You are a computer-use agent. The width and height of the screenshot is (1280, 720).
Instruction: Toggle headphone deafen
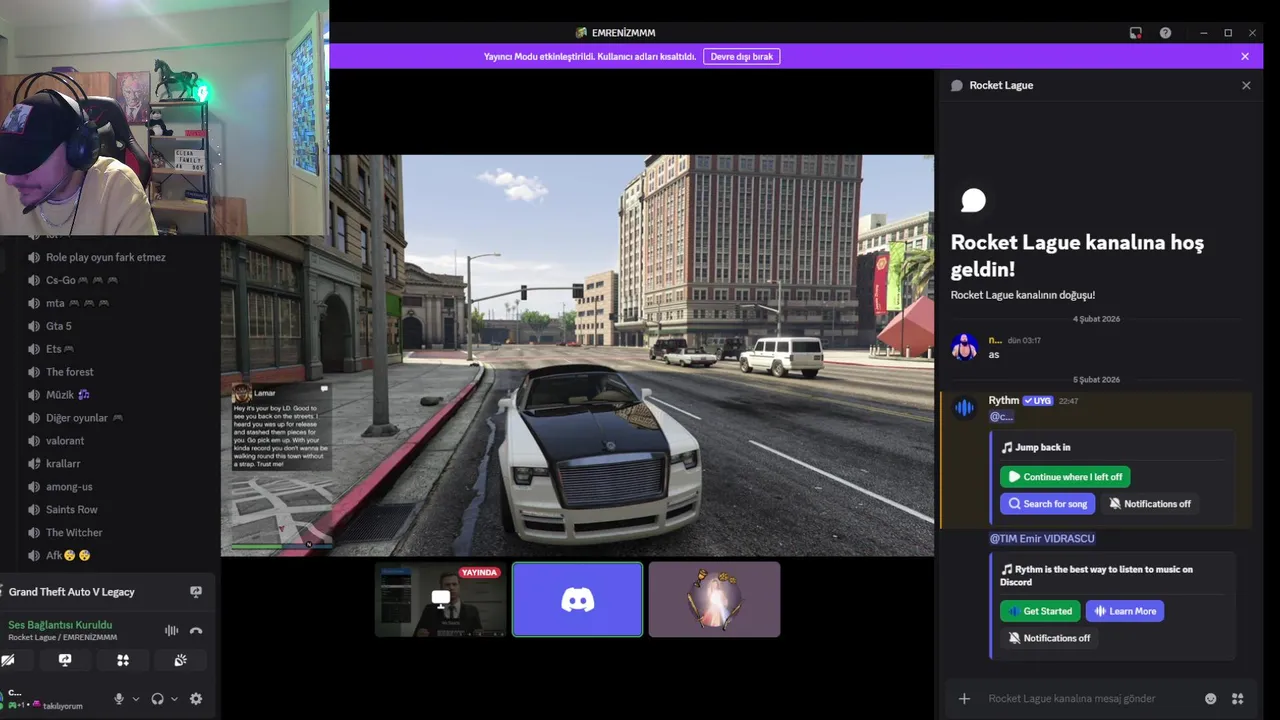pyautogui.click(x=157, y=699)
